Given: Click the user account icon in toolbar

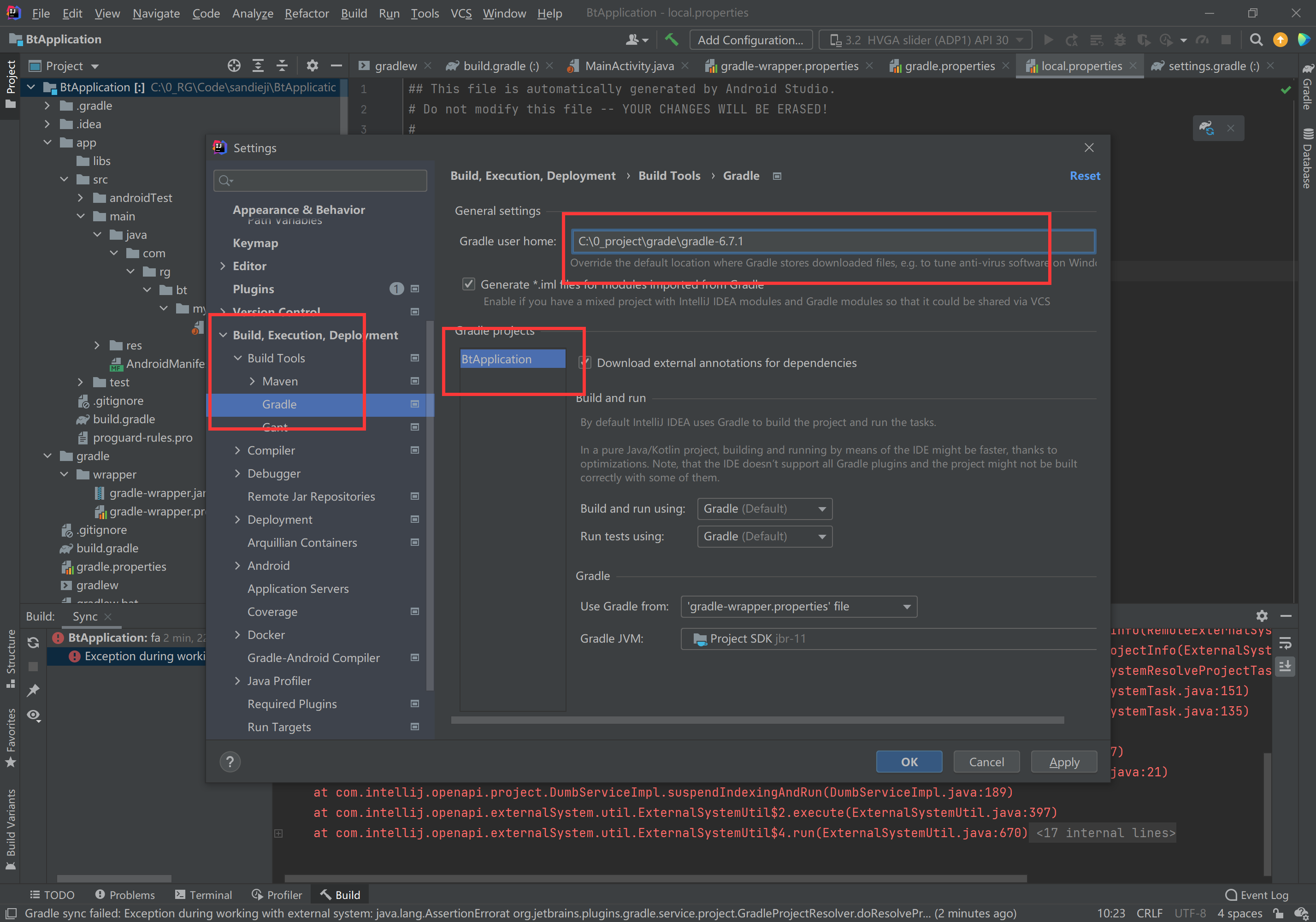Looking at the screenshot, I should [x=636, y=40].
